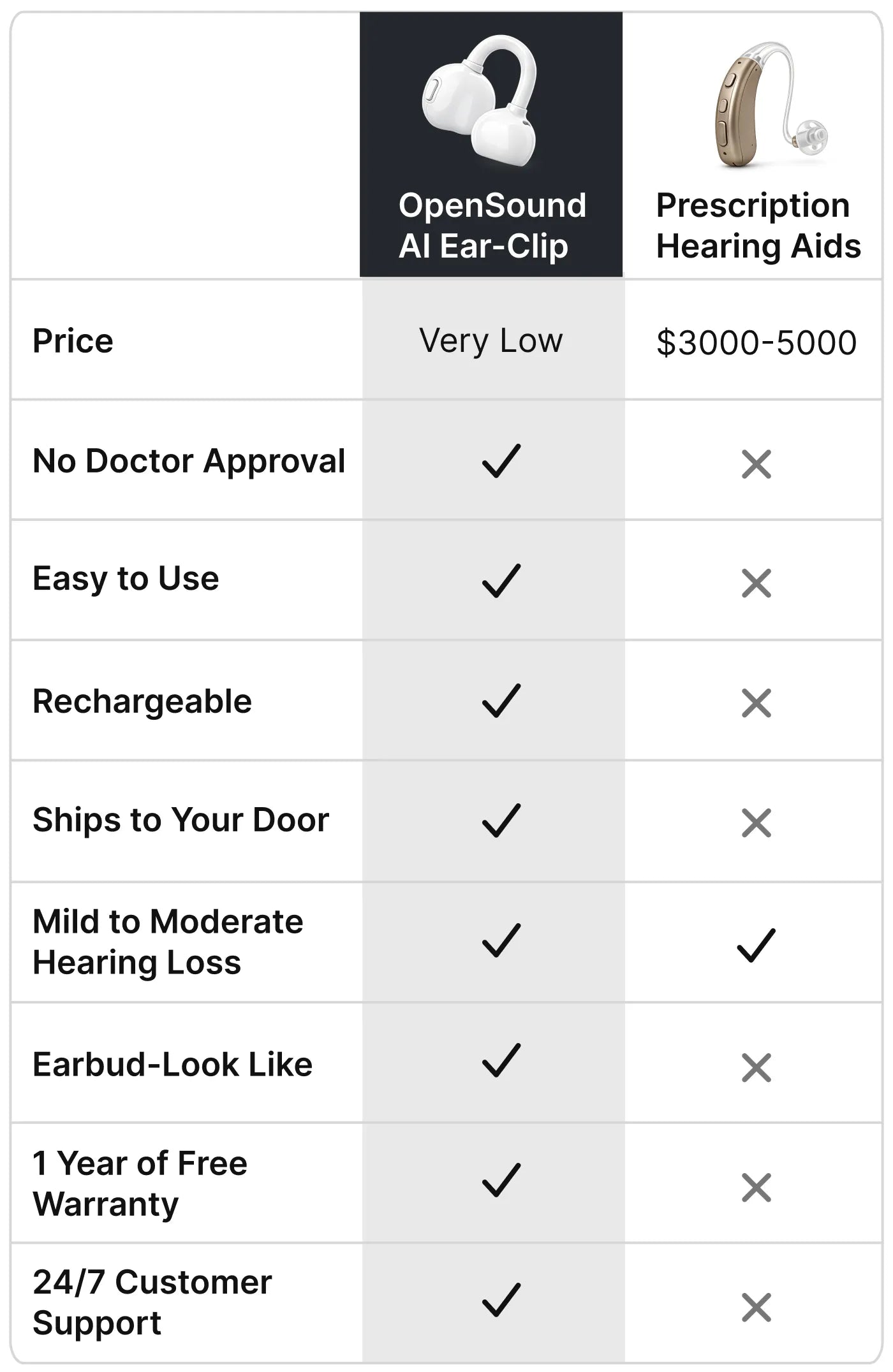Click OpenSound checkmark for Ships to Your Door

pyautogui.click(x=501, y=821)
